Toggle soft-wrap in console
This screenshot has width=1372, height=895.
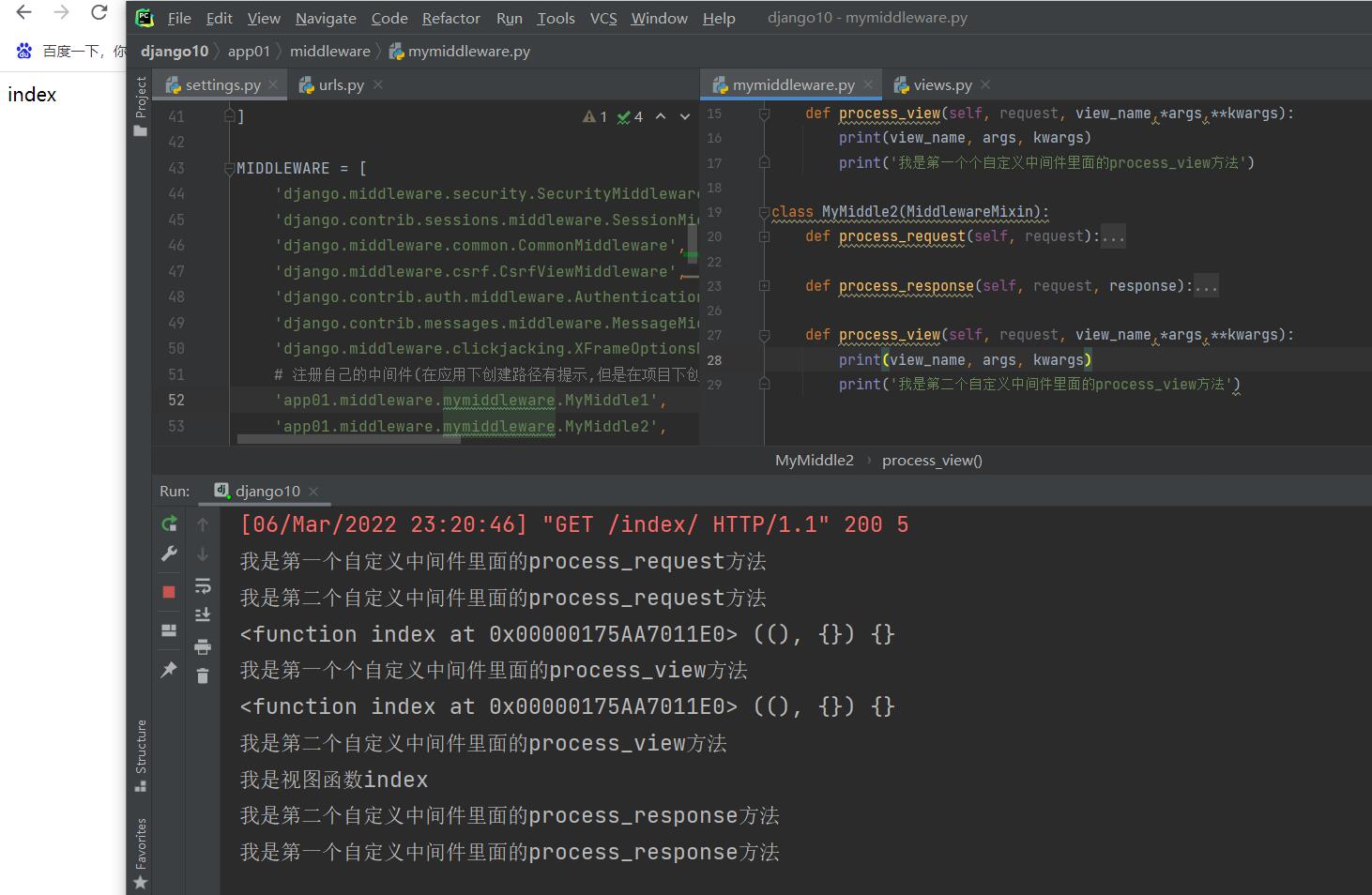click(203, 586)
